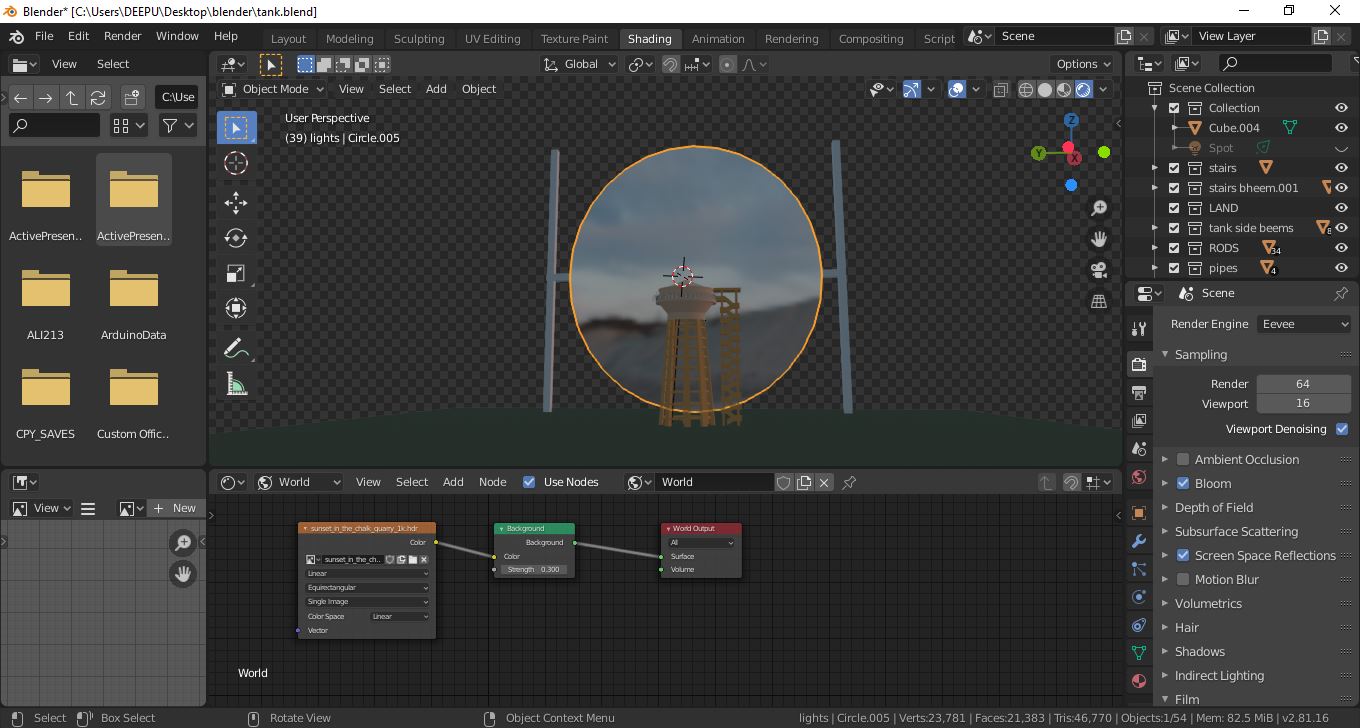Image resolution: width=1360 pixels, height=728 pixels.
Task: Open the Render menu
Action: click(x=123, y=36)
